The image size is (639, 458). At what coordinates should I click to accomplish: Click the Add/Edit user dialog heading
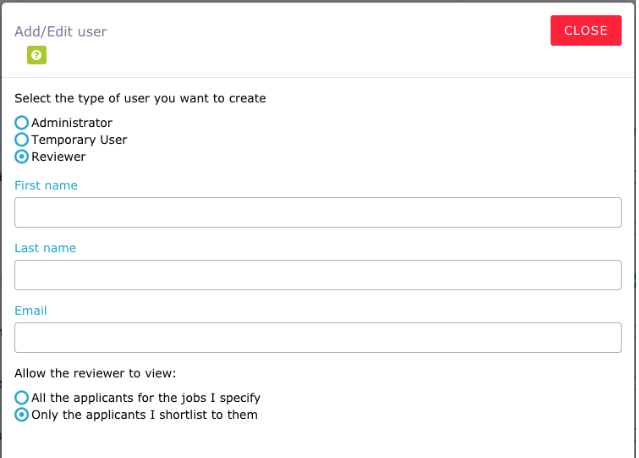point(61,32)
